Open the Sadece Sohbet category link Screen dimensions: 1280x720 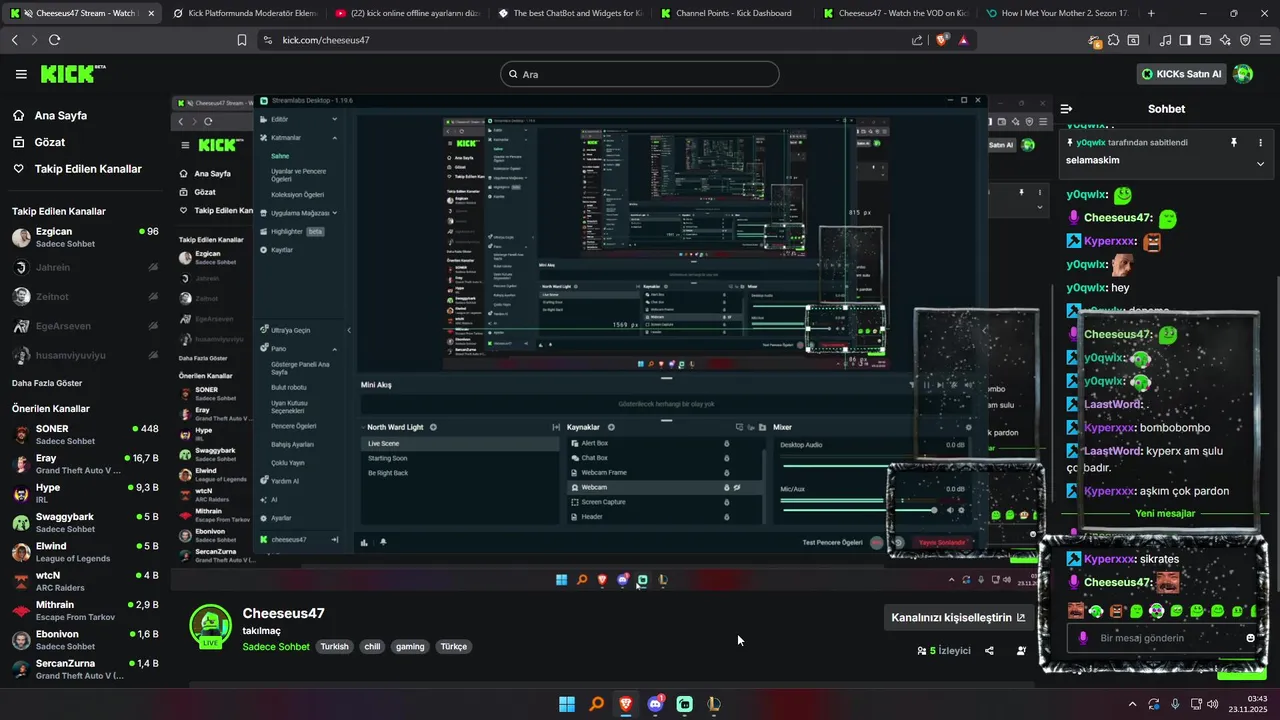(x=276, y=647)
